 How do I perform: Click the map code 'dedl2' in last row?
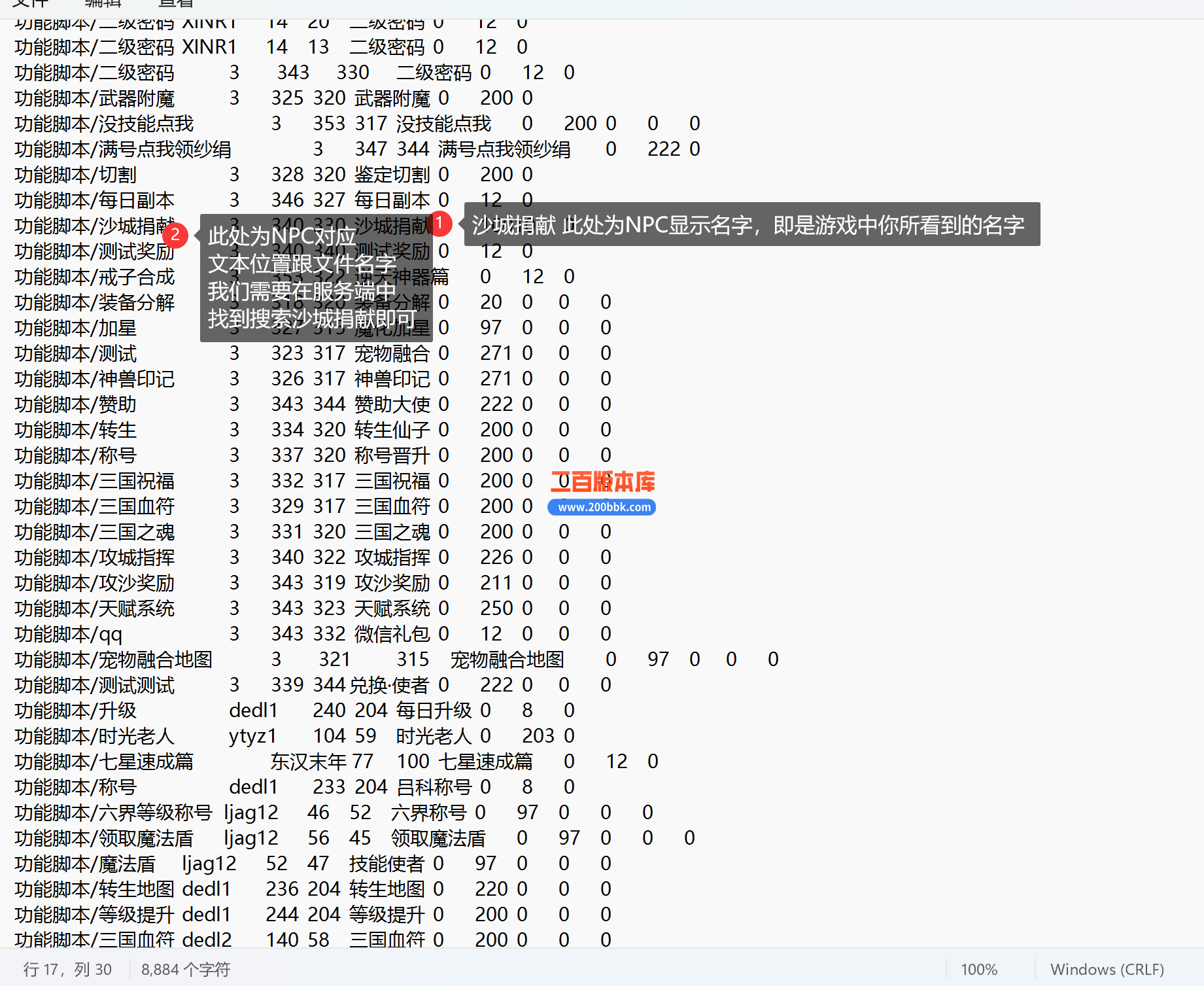tap(207, 940)
